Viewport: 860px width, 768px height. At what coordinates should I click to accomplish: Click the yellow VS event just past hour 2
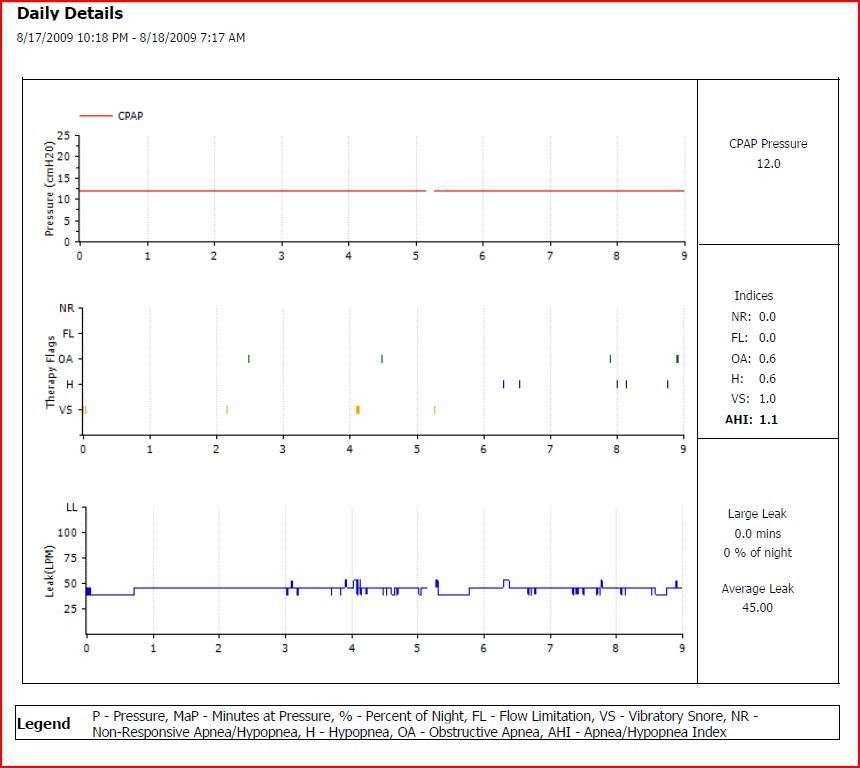(227, 409)
